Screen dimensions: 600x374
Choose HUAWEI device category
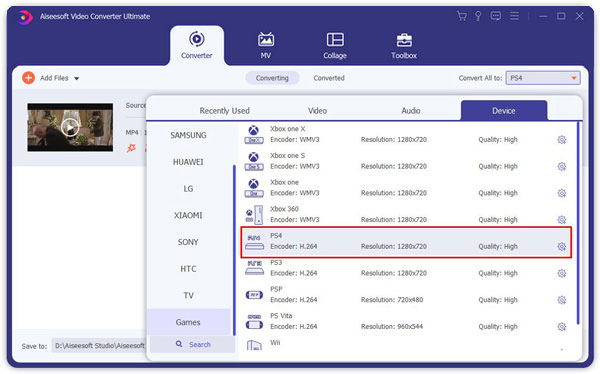(188, 162)
